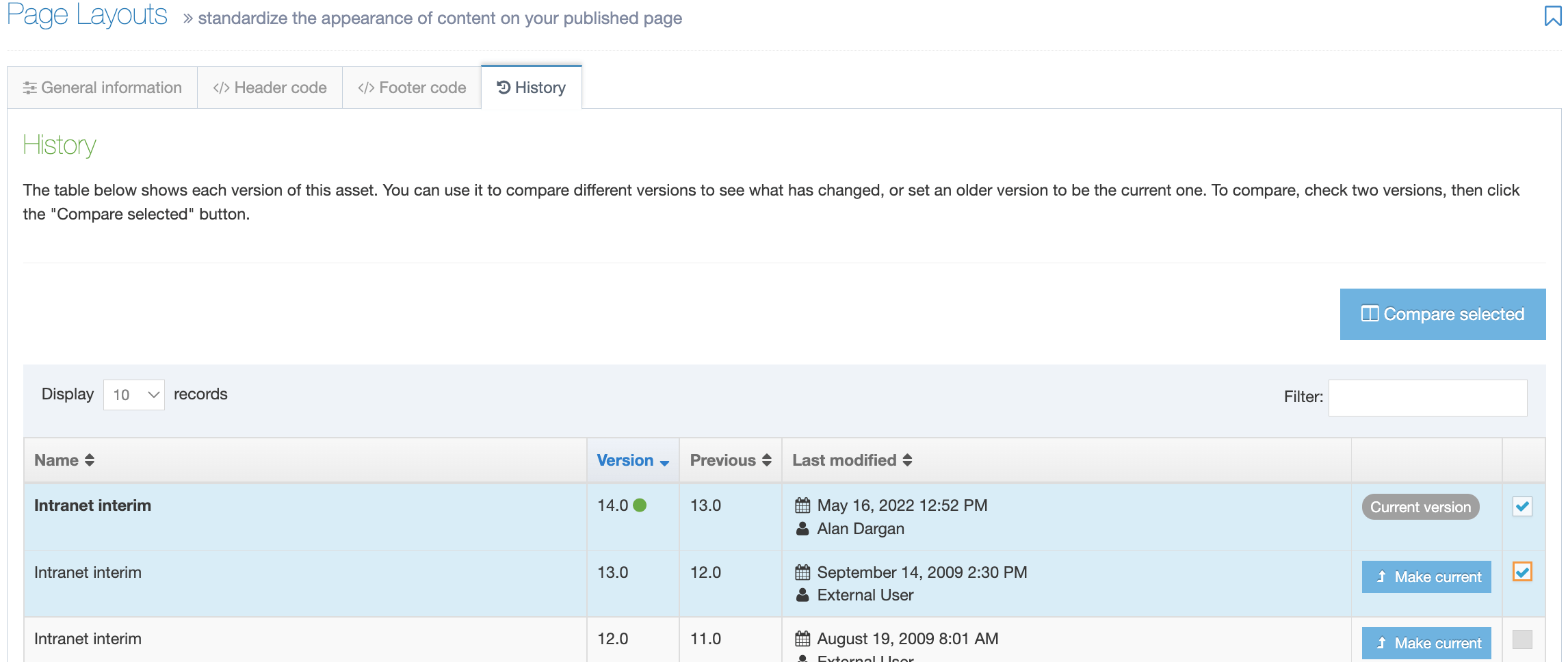The height and width of the screenshot is (662, 1568).
Task: Click the bookmark icon at top right
Action: tap(1552, 16)
